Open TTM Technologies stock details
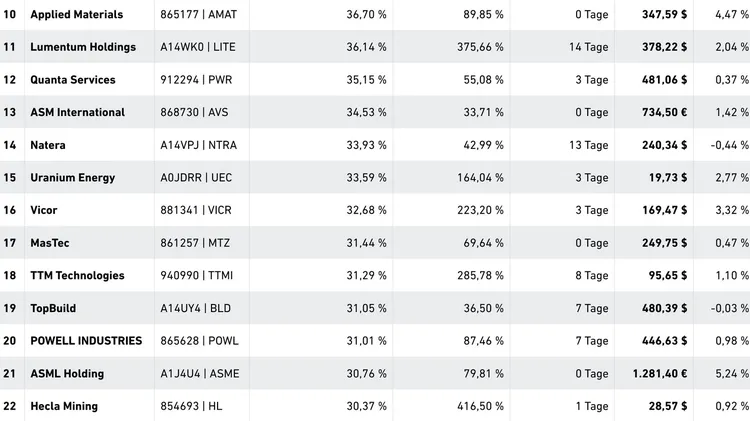 [x=78, y=276]
